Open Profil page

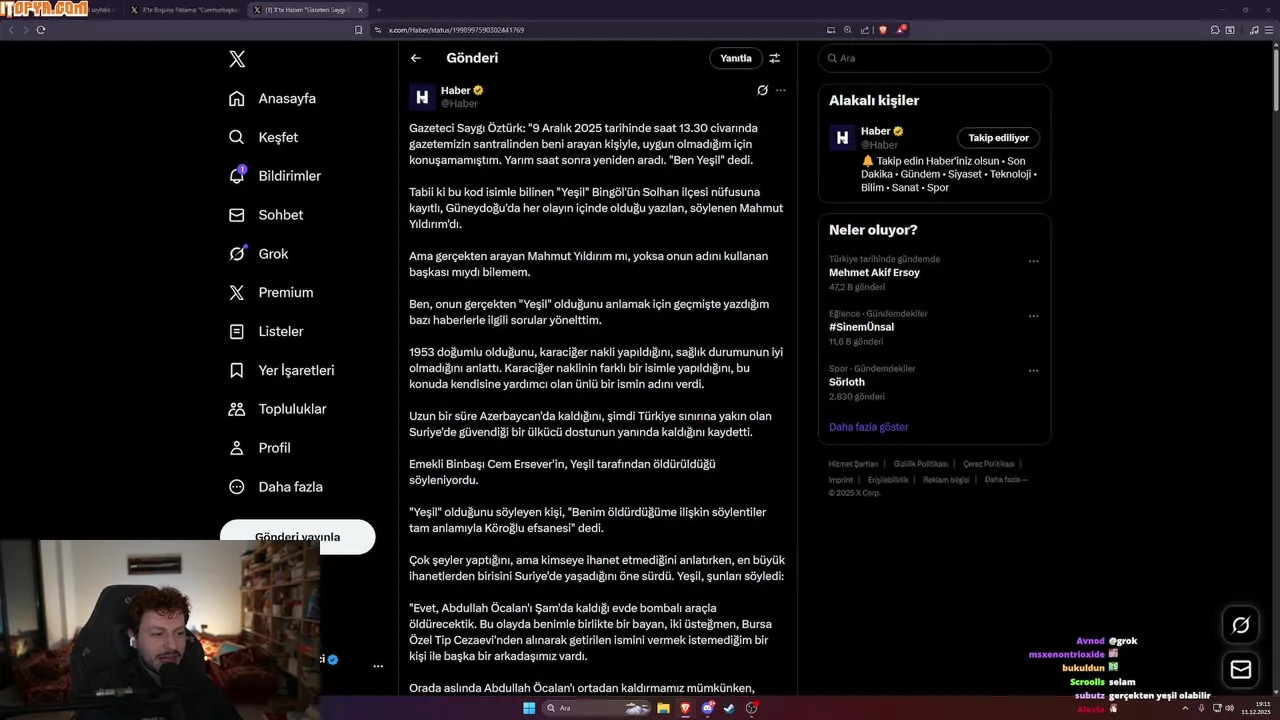(x=259, y=448)
